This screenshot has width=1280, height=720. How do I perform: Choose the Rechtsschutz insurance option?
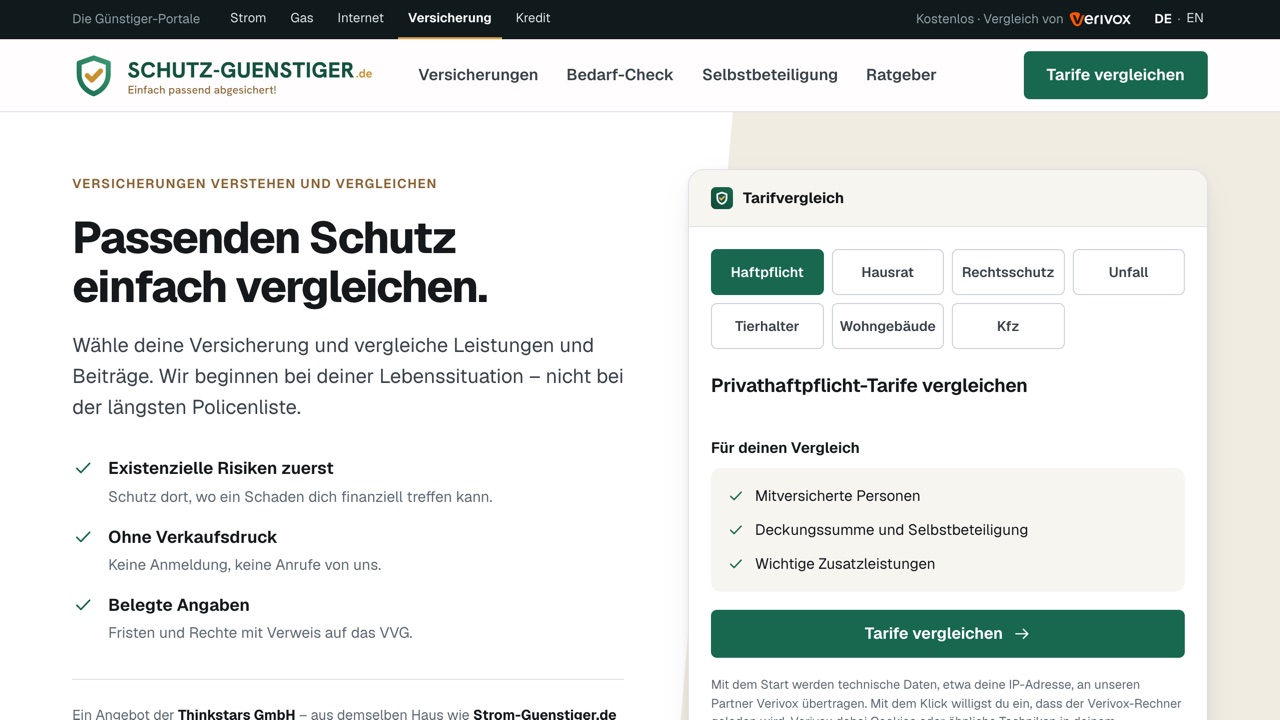1008,272
